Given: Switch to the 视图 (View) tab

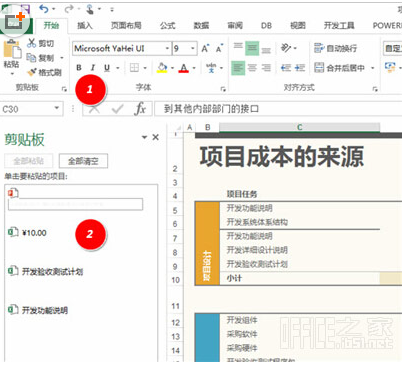Looking at the screenshot, I should [298, 25].
